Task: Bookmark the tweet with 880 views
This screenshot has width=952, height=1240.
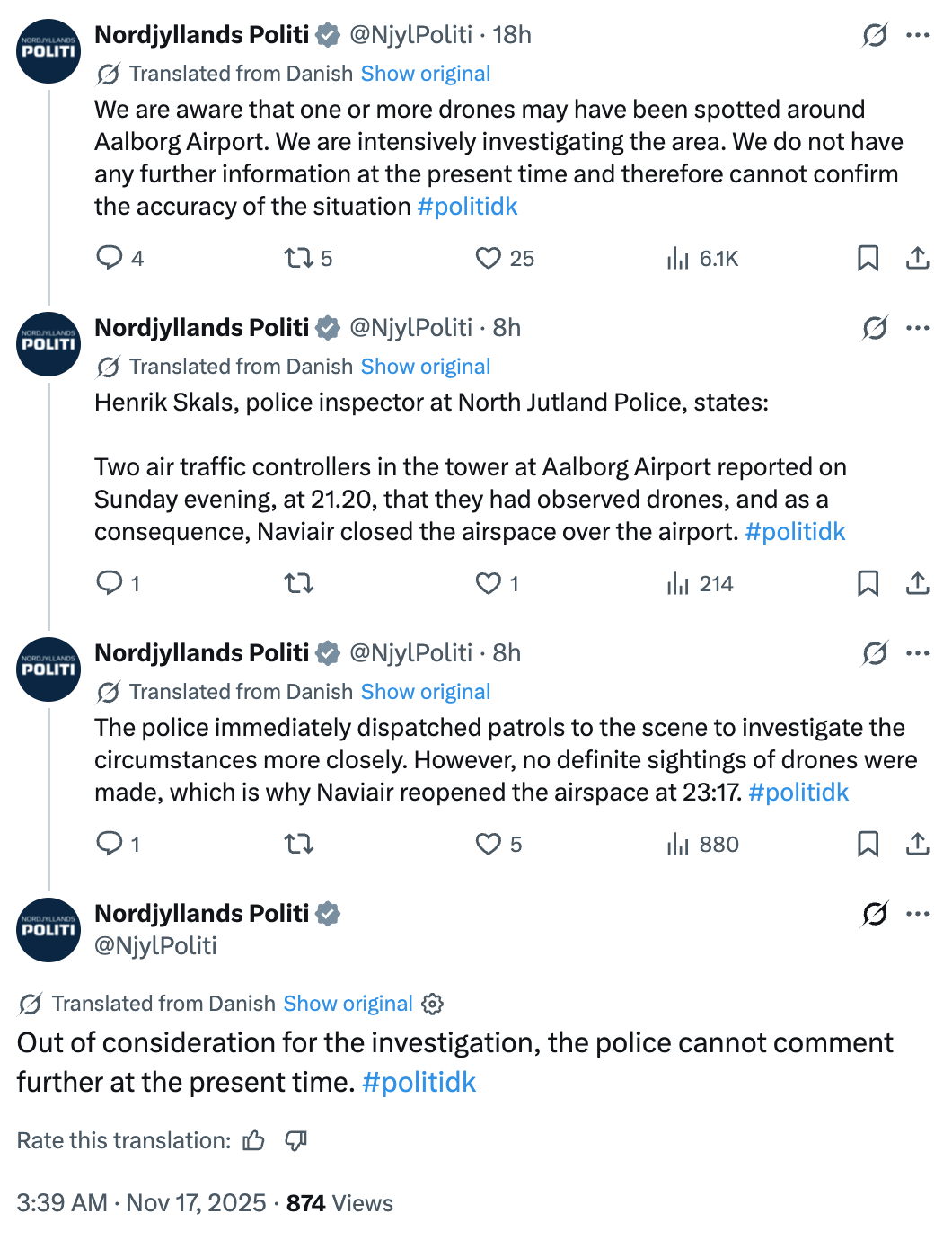Action: tap(868, 845)
